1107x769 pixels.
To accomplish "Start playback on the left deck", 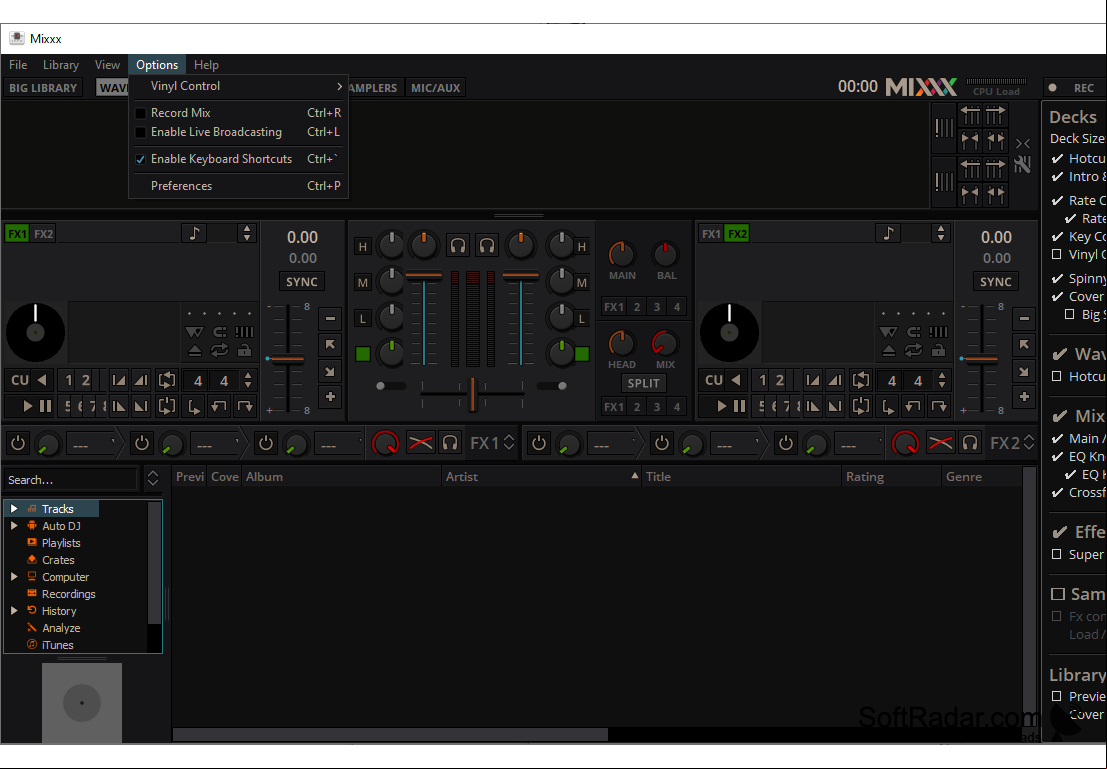I will [x=28, y=406].
